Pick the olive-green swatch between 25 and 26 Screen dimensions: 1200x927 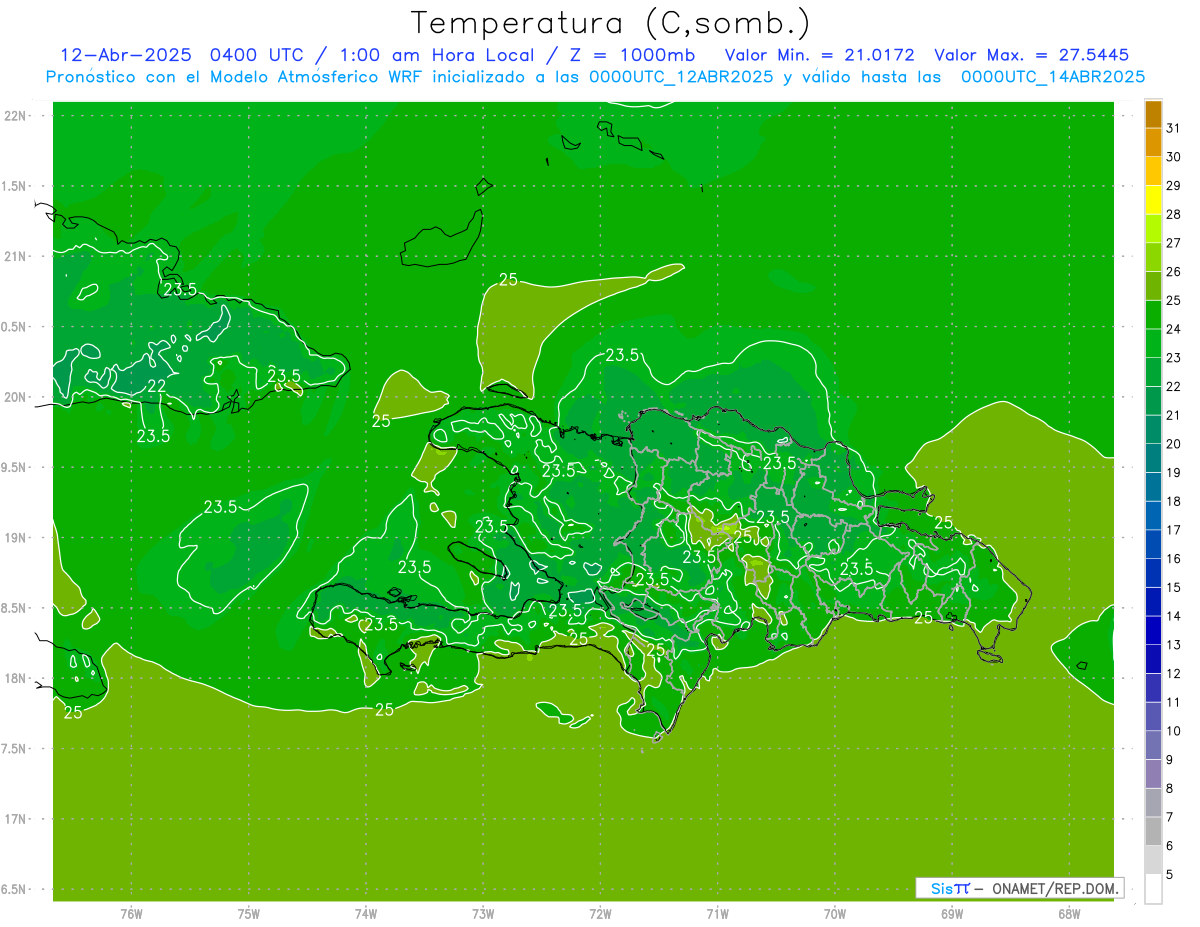point(1153,286)
